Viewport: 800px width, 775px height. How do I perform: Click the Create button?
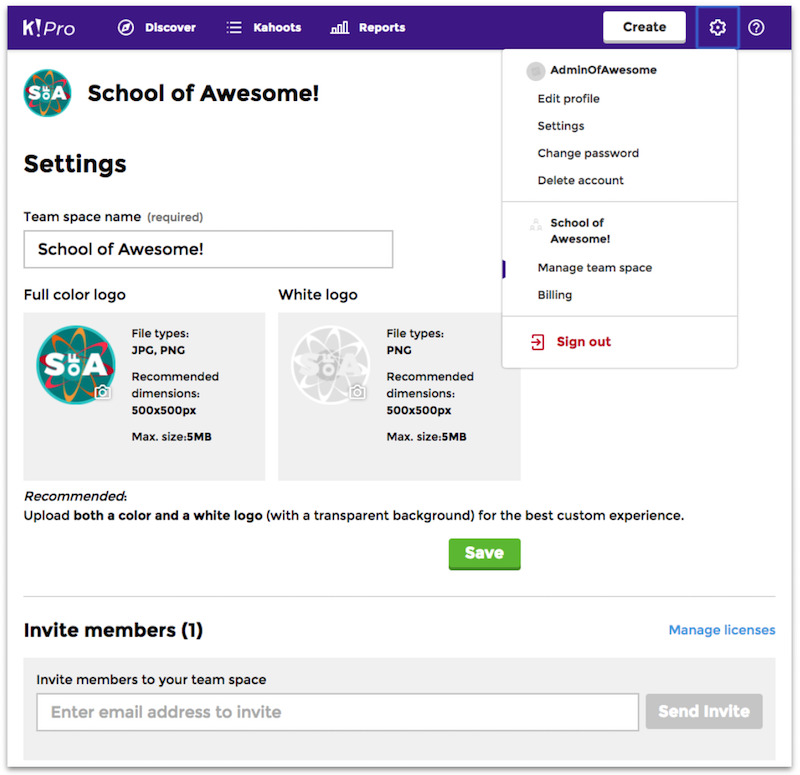(644, 27)
